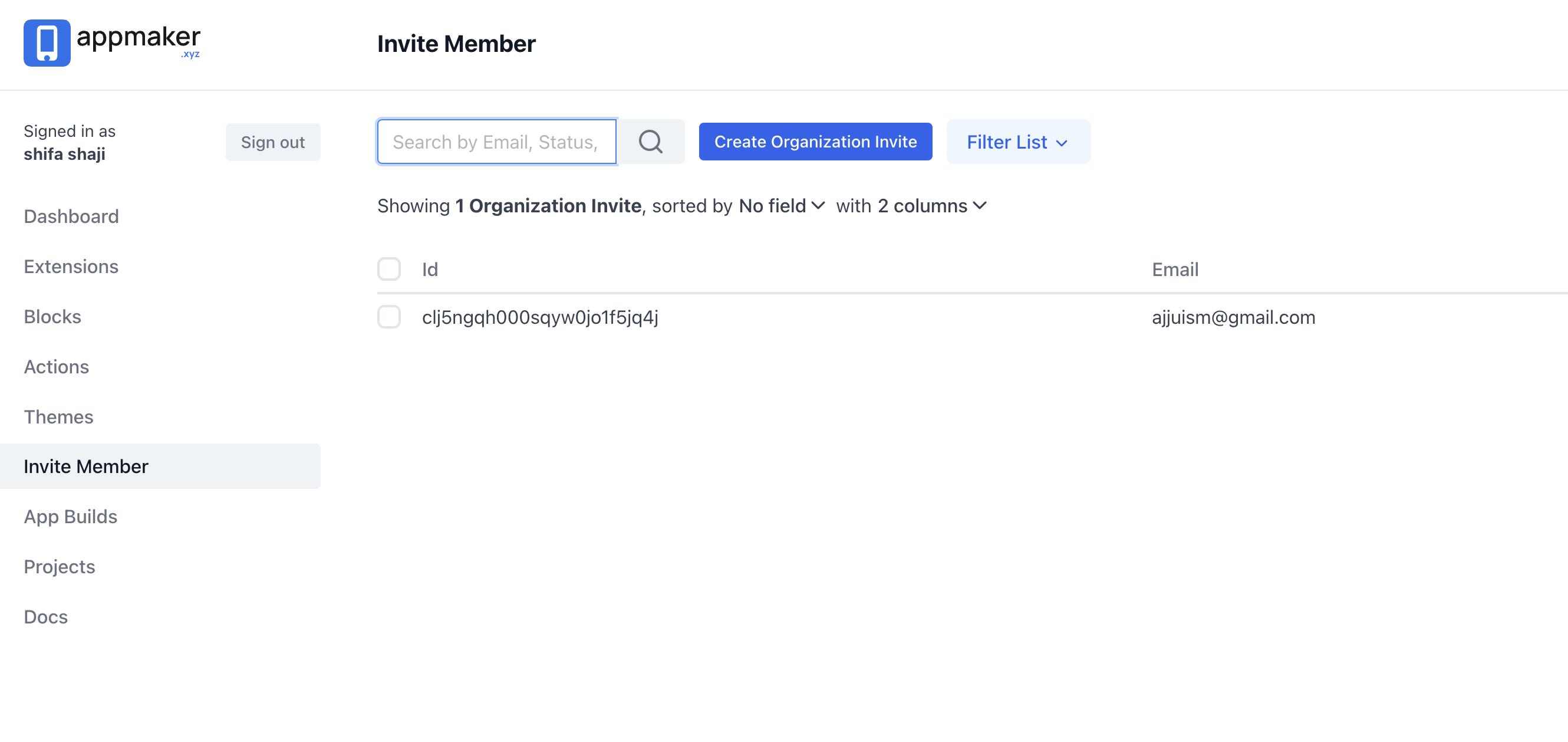The height and width of the screenshot is (742, 1568).
Task: Click the Blocks sidebar icon
Action: pyautogui.click(x=52, y=316)
